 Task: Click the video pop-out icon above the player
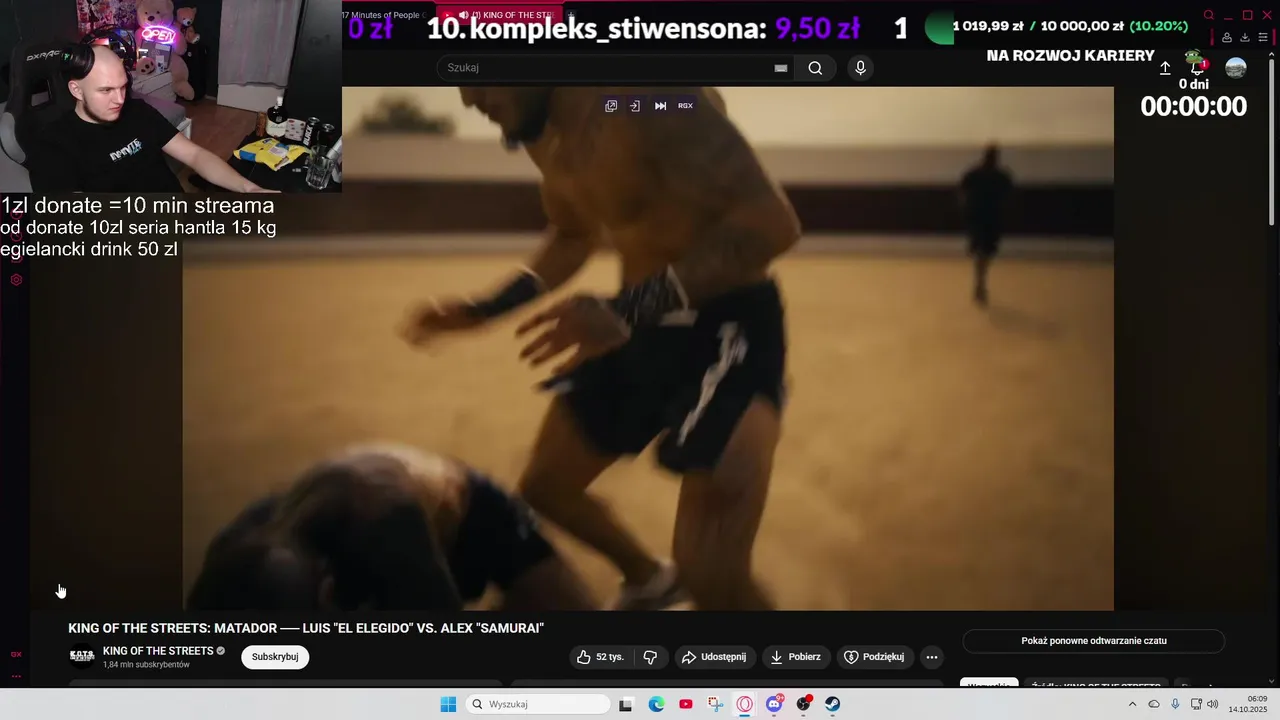point(611,106)
